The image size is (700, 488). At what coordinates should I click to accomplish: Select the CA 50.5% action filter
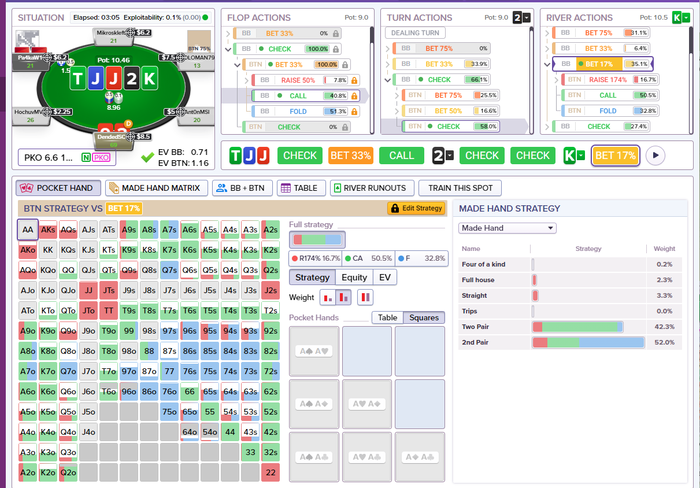[x=368, y=258]
